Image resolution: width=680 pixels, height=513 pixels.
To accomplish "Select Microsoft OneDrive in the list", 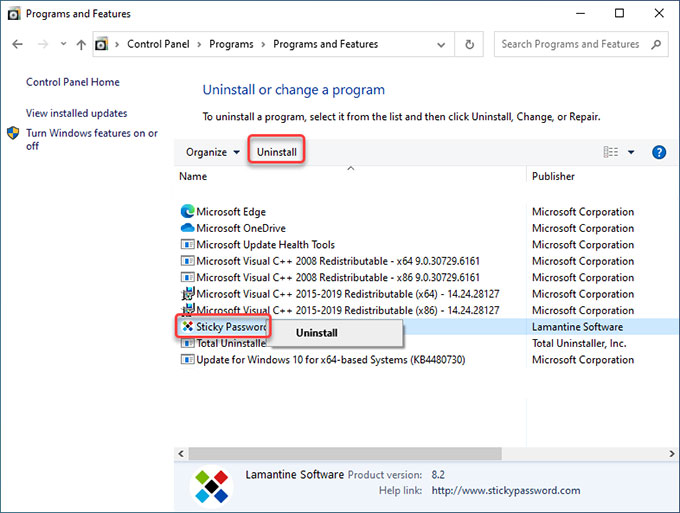I will click(241, 228).
